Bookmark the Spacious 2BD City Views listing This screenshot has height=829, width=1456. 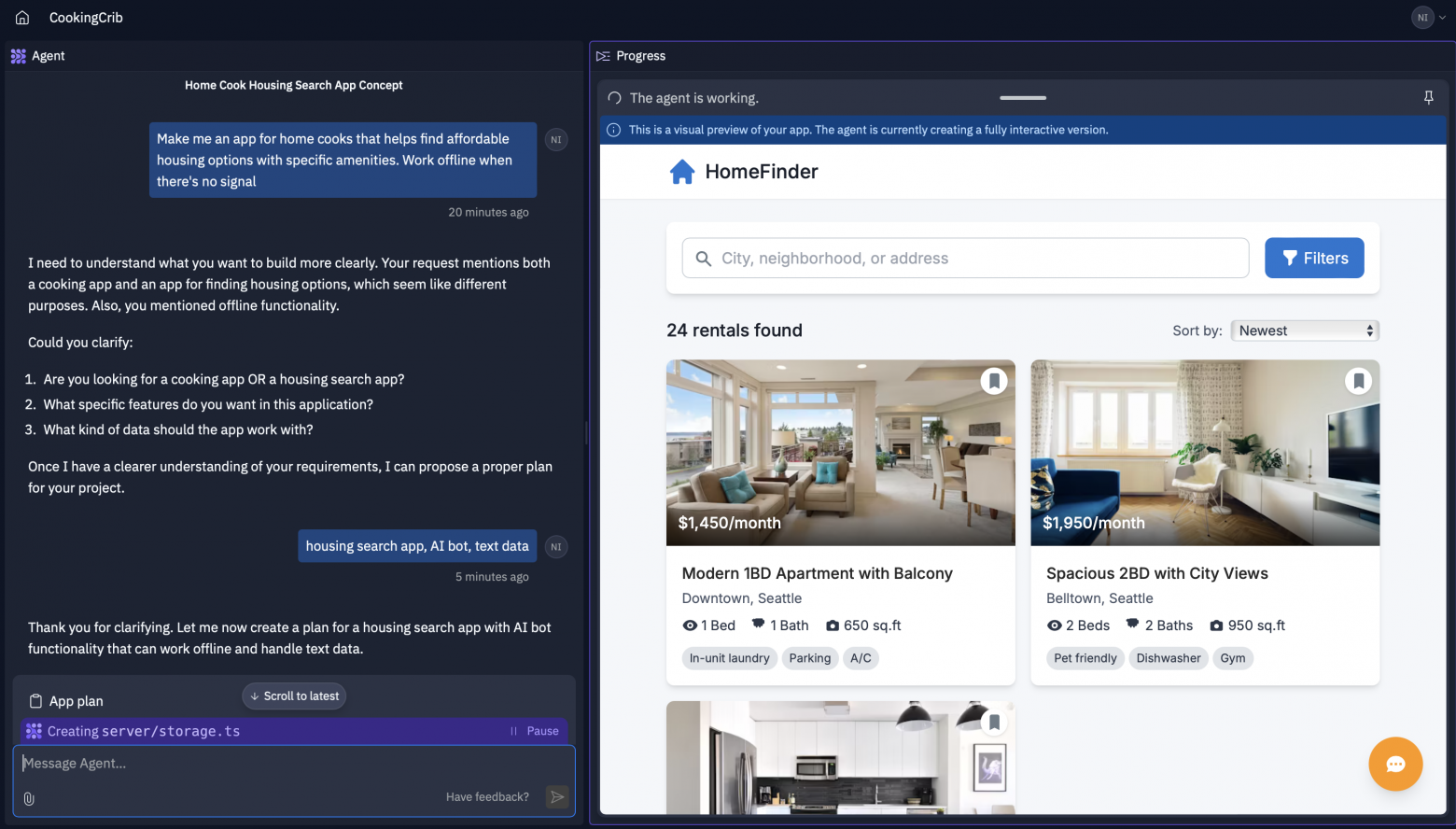[1358, 381]
